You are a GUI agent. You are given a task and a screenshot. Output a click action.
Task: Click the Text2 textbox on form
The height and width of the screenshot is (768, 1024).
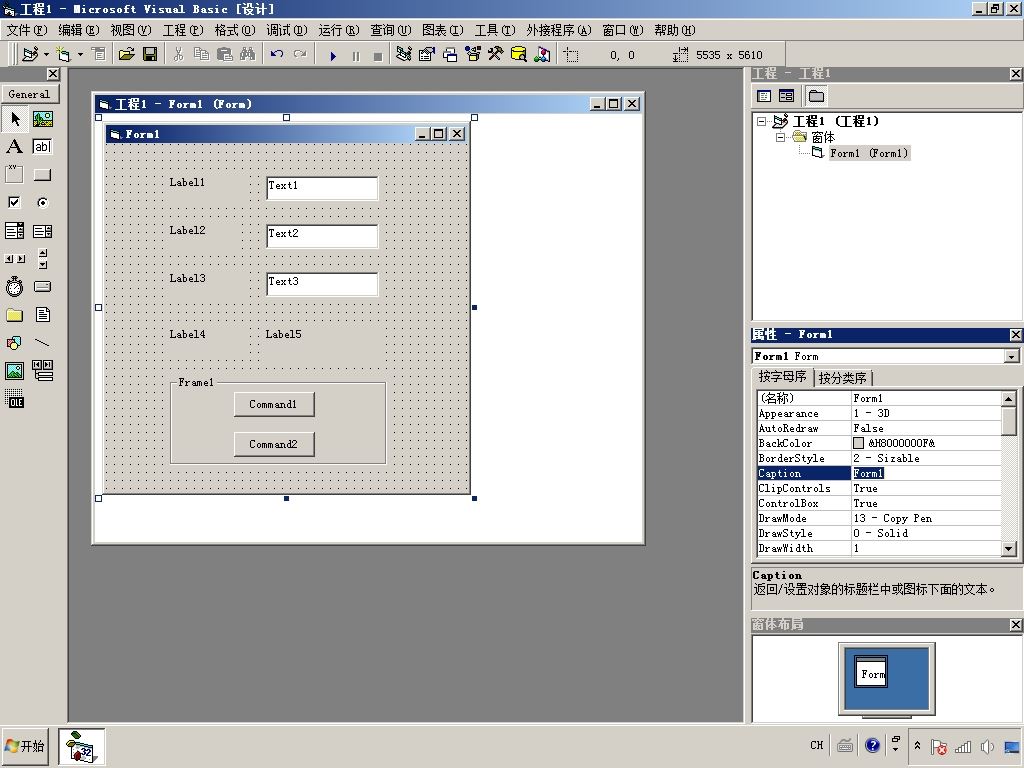click(x=322, y=236)
